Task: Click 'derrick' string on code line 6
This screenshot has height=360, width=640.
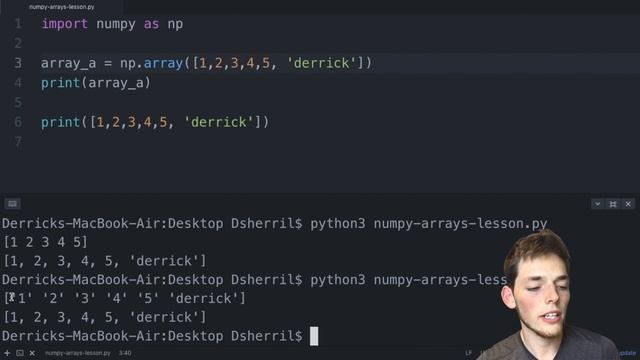Action: click(x=219, y=122)
